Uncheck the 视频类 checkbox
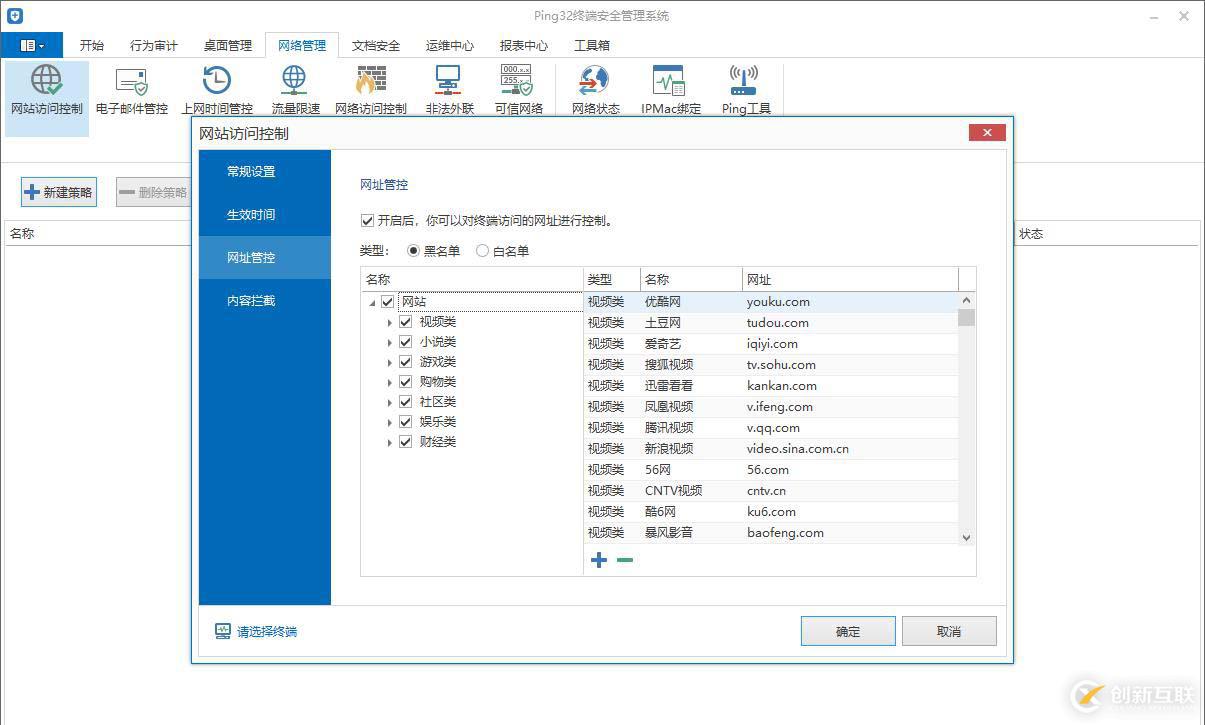This screenshot has width=1205, height=725. point(405,322)
